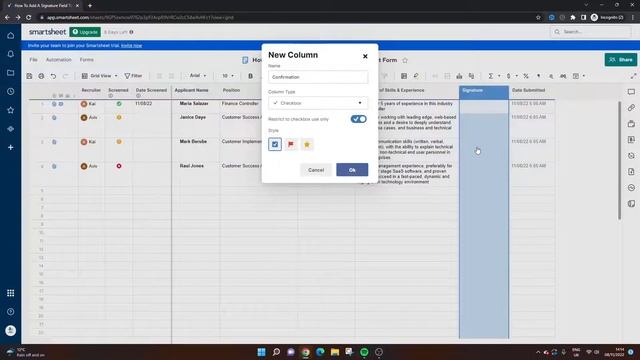Open WorkApps icon in sidebar
The image size is (640, 360).
pos(11,129)
